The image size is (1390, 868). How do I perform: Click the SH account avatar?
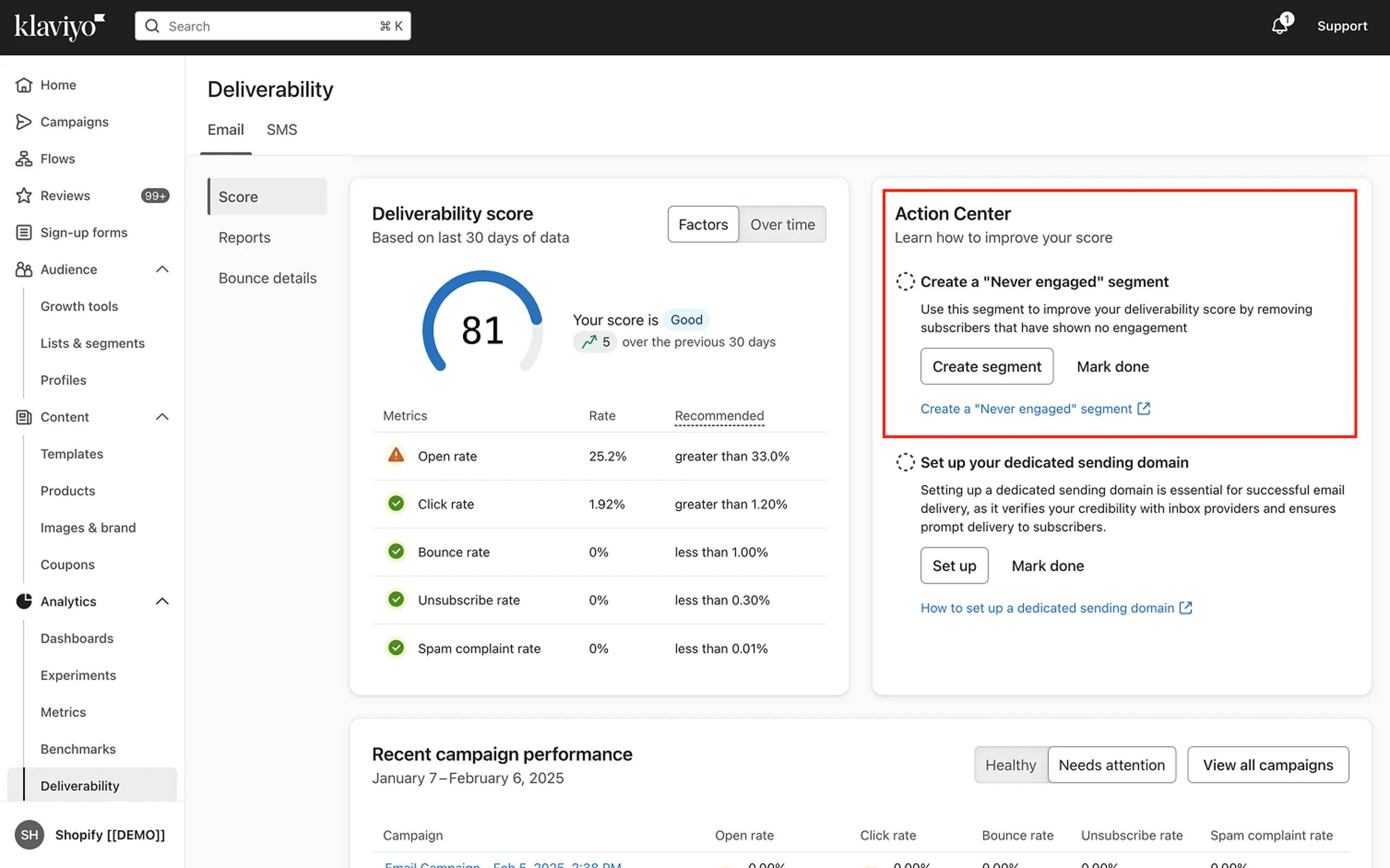click(29, 835)
